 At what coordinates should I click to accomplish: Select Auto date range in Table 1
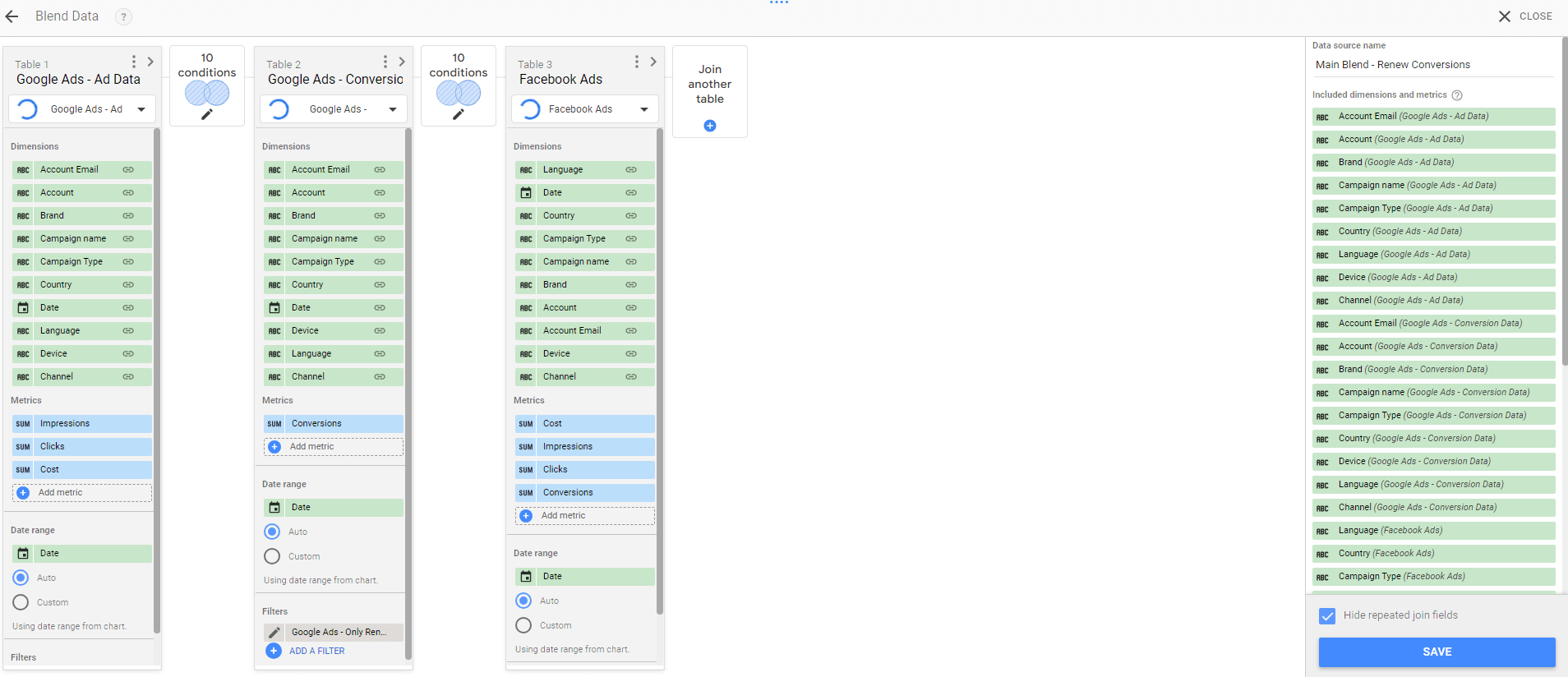(x=21, y=578)
